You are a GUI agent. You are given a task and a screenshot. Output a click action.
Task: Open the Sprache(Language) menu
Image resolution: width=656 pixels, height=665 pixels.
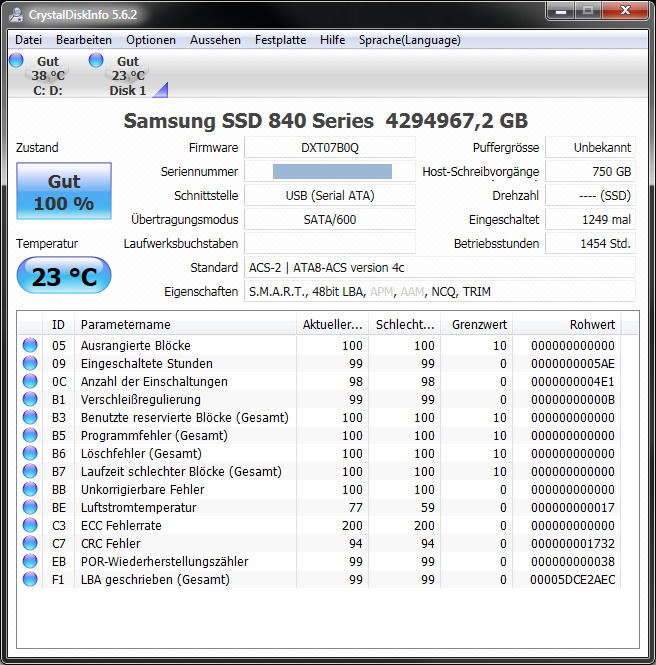[x=410, y=40]
